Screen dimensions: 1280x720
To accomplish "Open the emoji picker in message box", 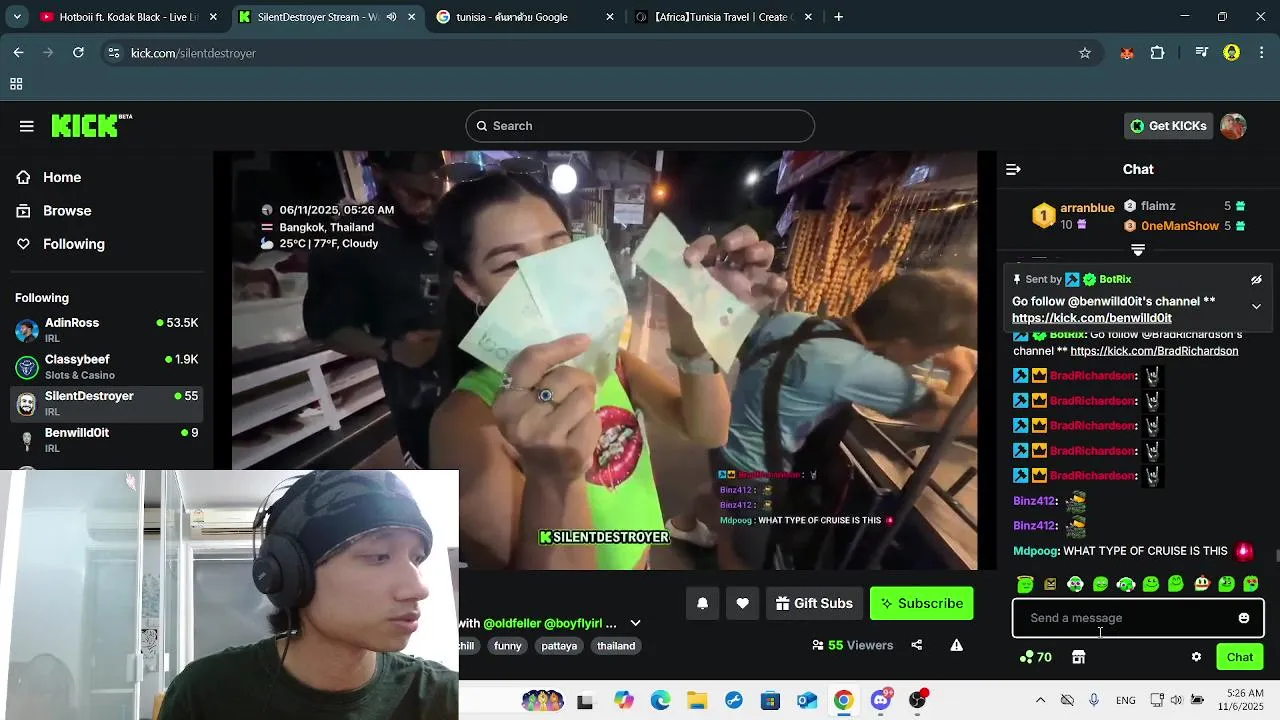I will click(1244, 618).
